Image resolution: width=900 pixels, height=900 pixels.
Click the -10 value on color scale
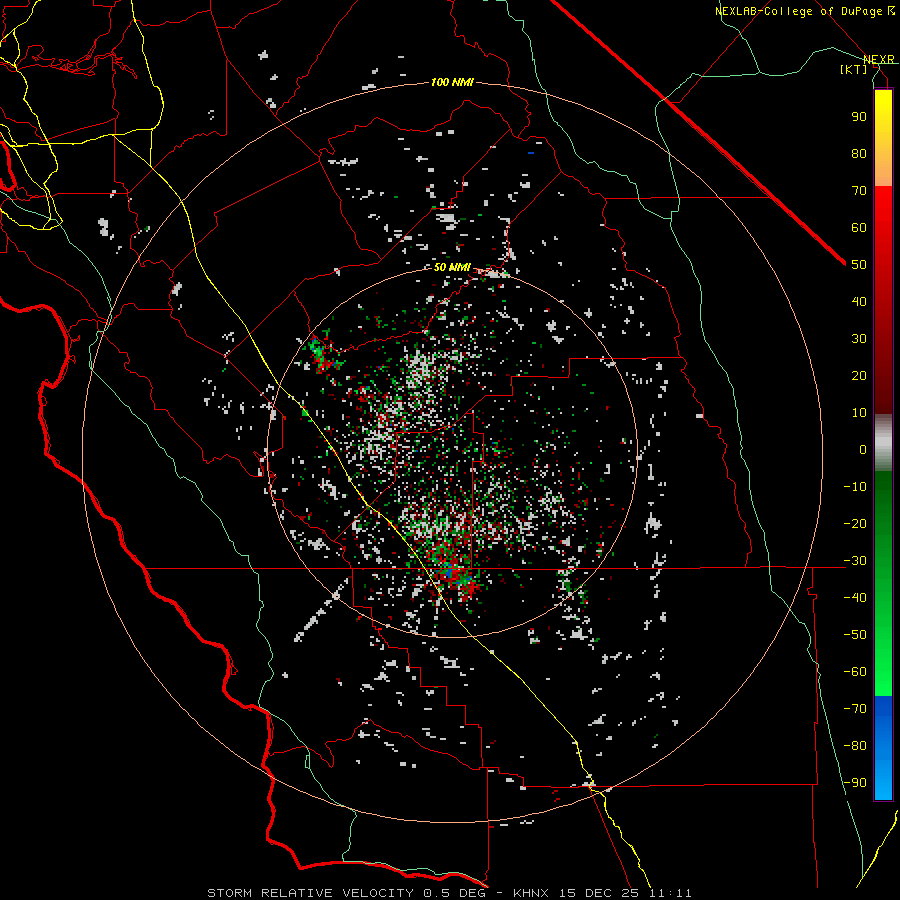pos(855,487)
